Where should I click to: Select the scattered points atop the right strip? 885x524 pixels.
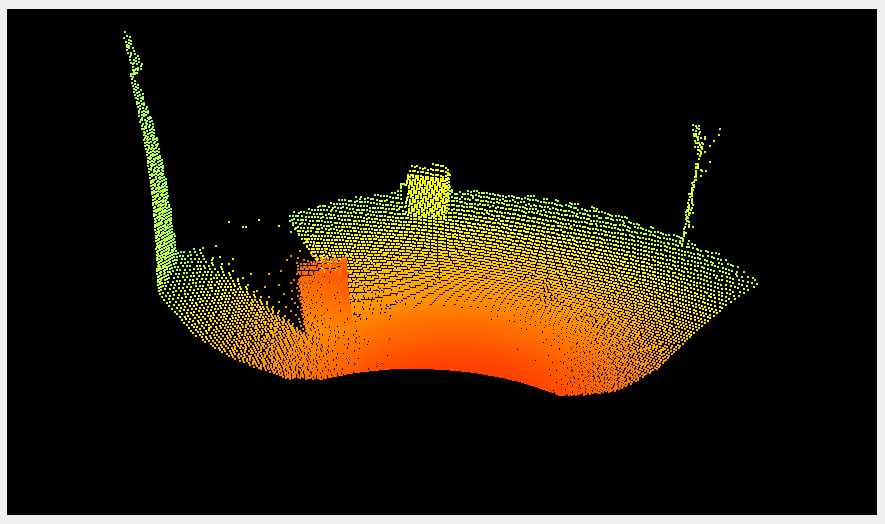(704, 133)
